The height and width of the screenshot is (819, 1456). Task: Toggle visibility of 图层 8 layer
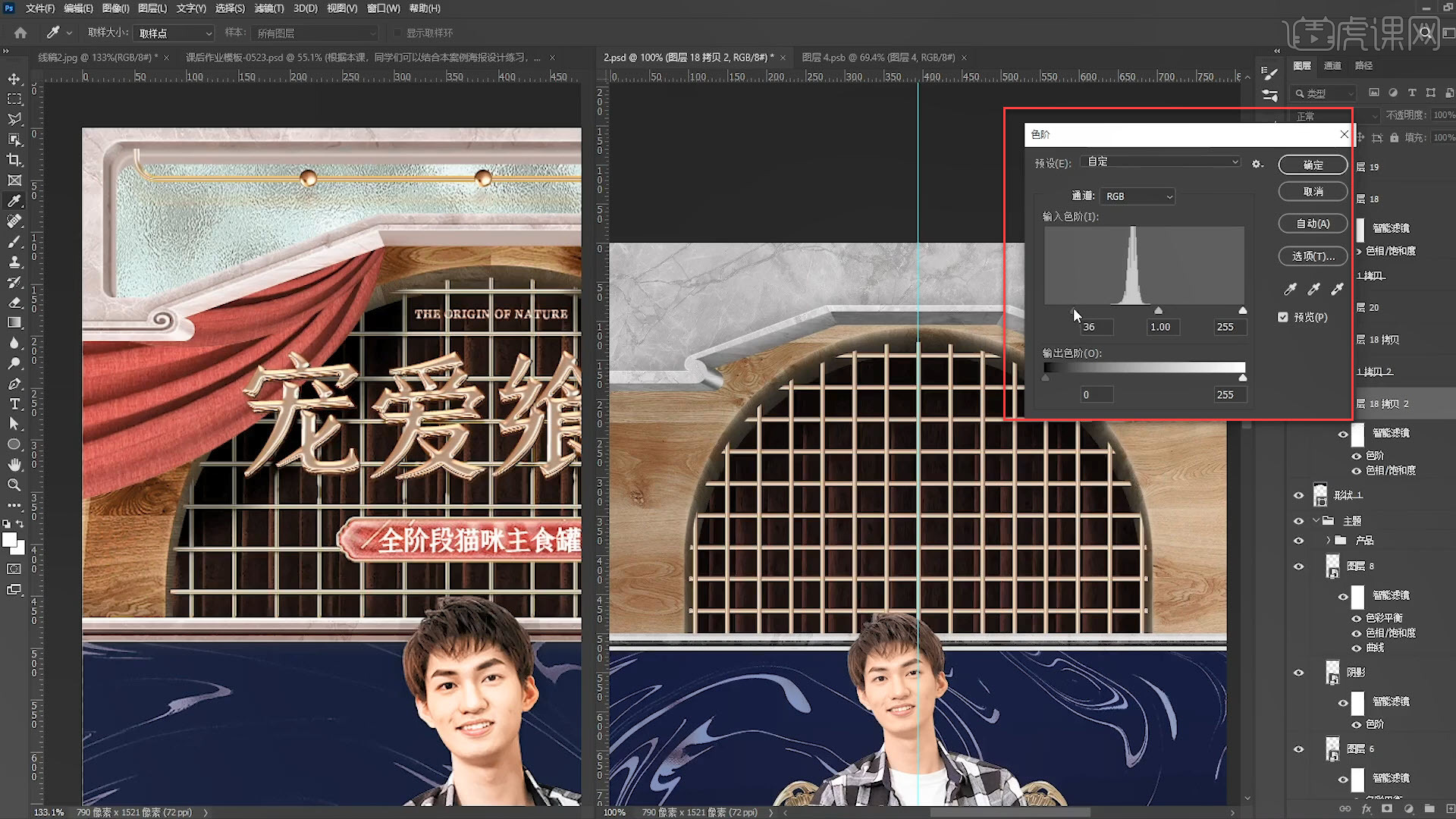(1298, 566)
